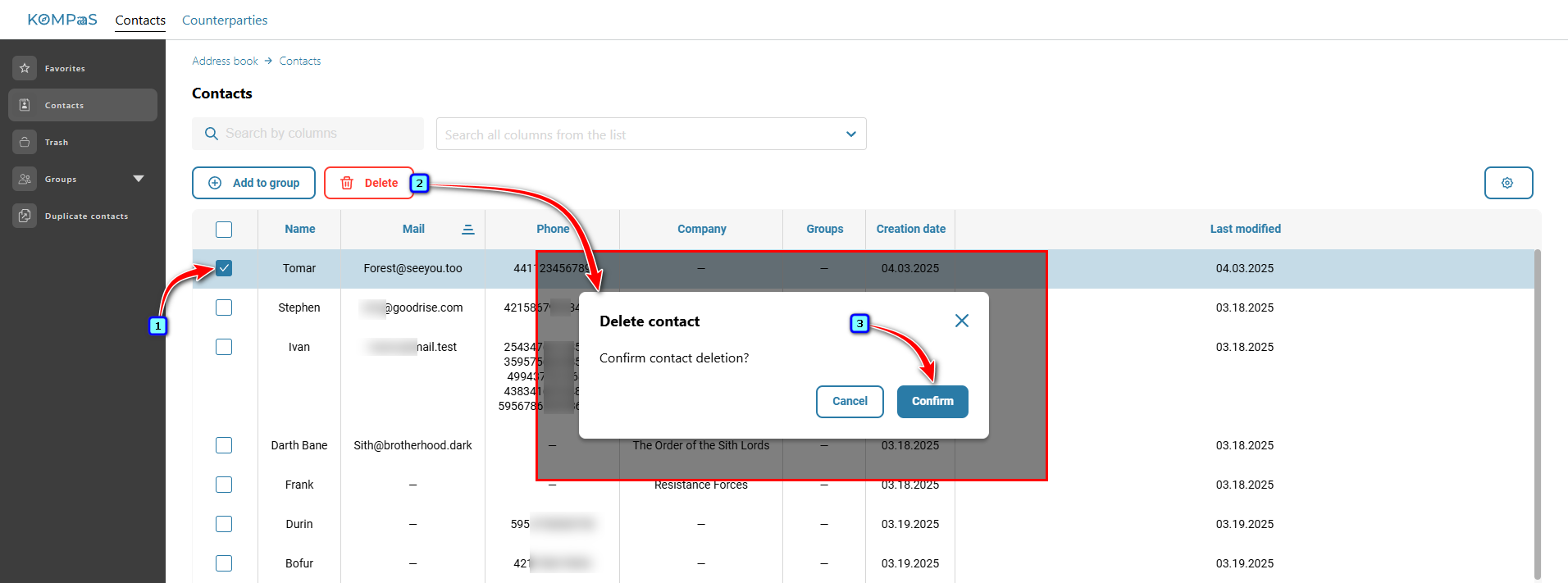Click the Mail column sort icon
1568x583 pixels.
click(468, 230)
